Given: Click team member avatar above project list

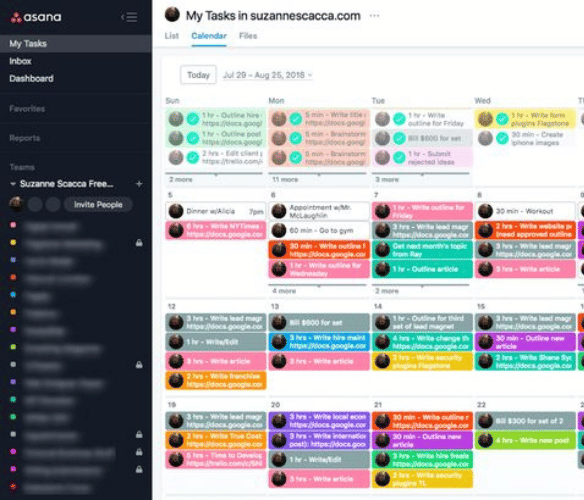Looking at the screenshot, I should [x=16, y=204].
